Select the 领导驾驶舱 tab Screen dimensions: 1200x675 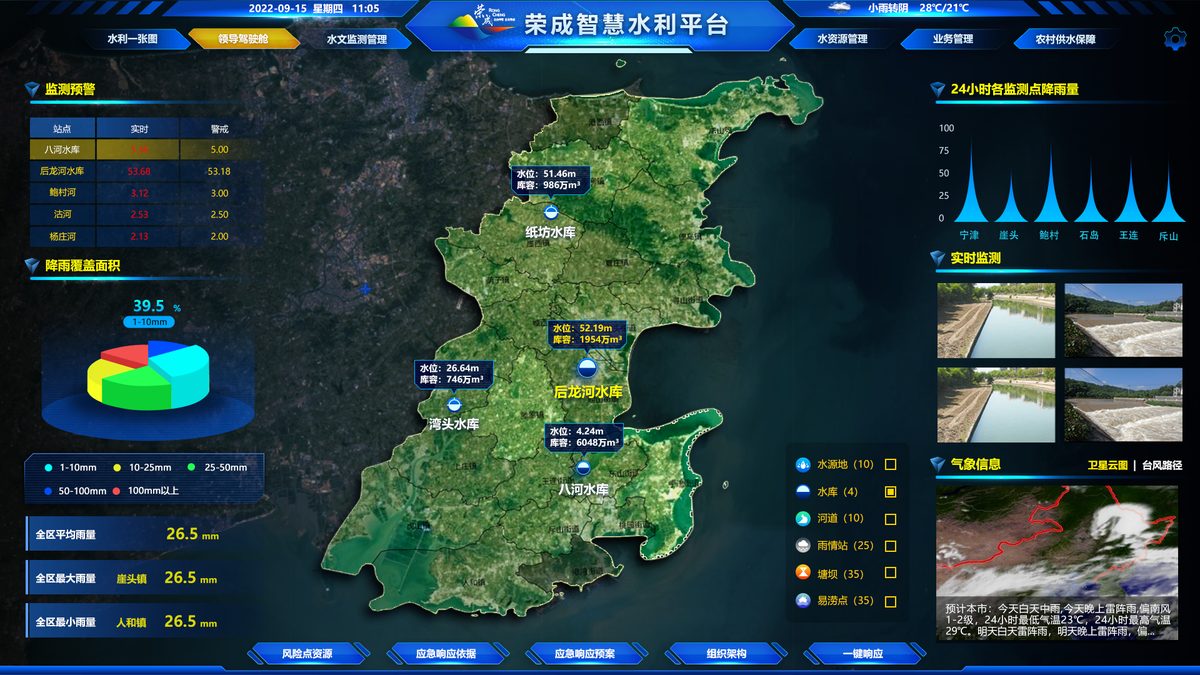point(243,40)
